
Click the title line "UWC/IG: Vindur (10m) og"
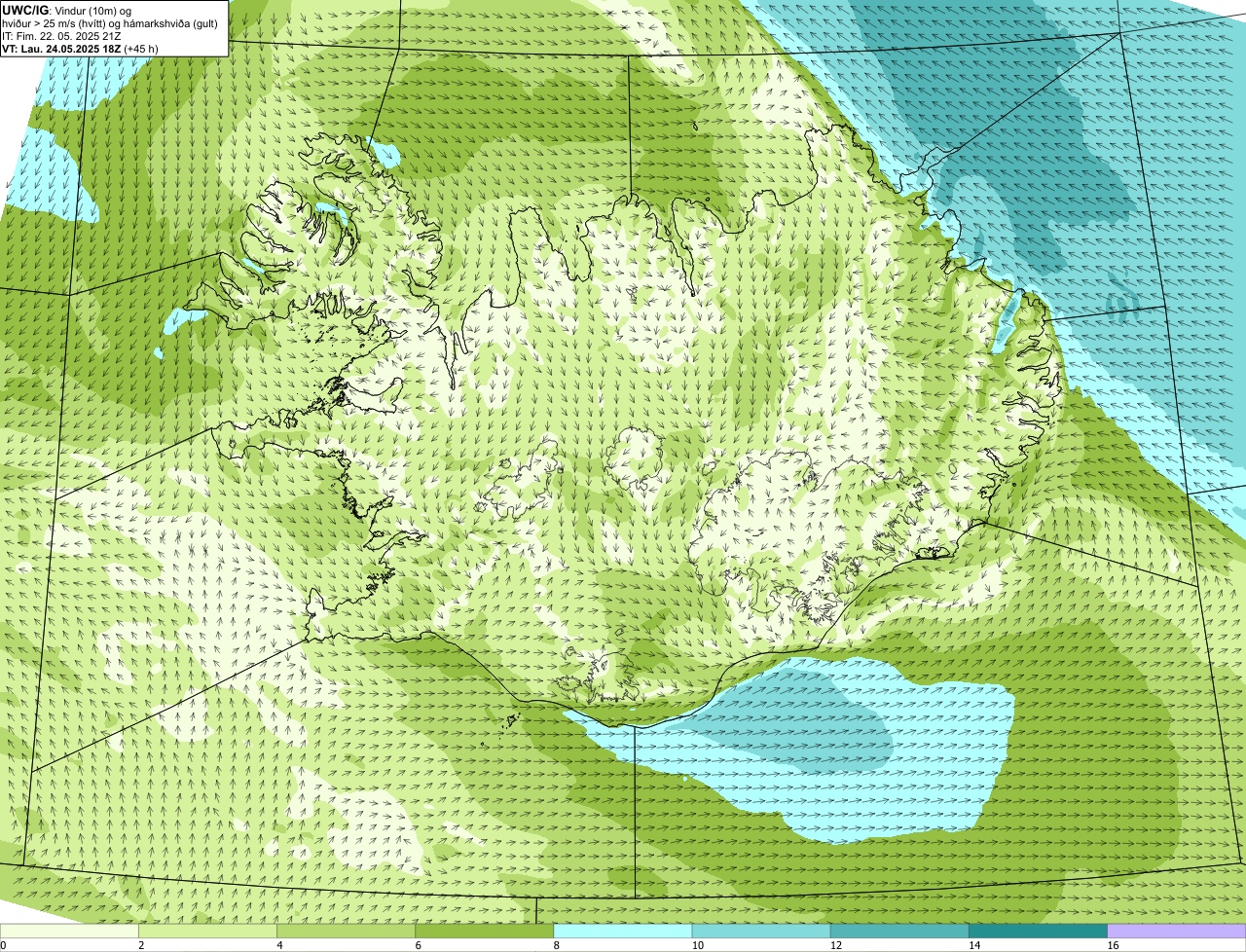(x=66, y=11)
